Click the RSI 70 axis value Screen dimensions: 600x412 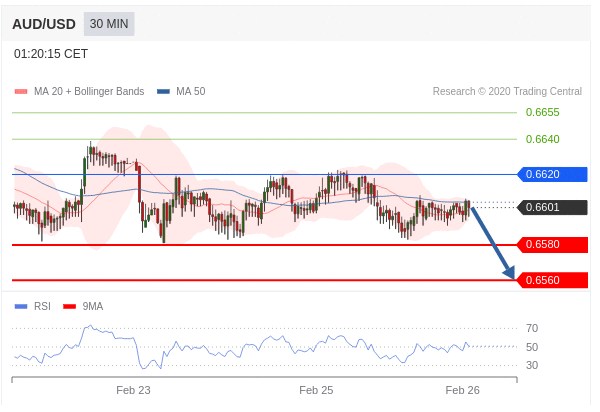point(532,328)
